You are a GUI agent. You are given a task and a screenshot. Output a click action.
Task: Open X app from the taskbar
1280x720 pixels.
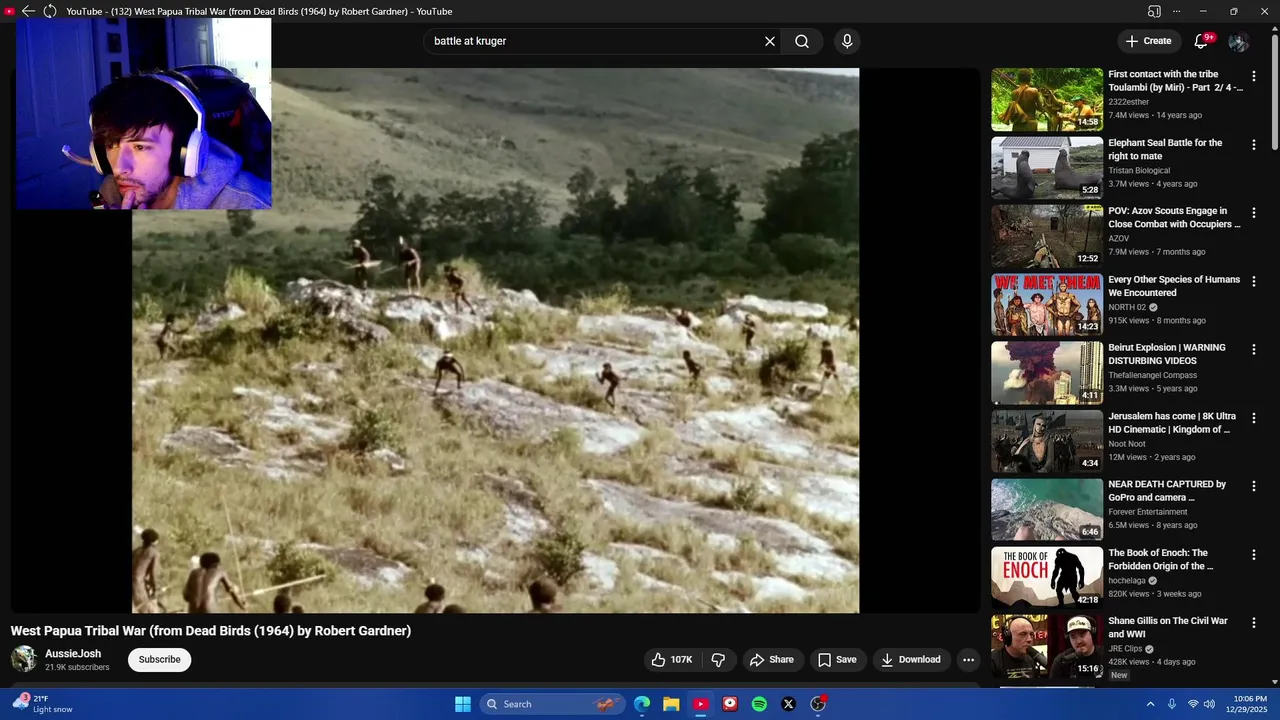click(x=788, y=704)
